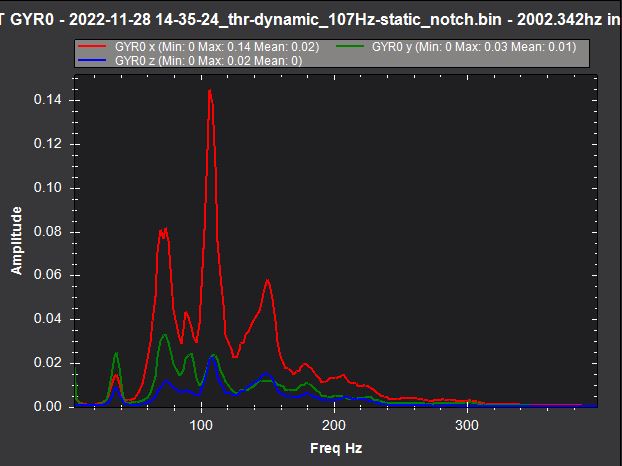This screenshot has height=466, width=622.
Task: Click the GYR0 y legend entry
Action: coord(456,47)
